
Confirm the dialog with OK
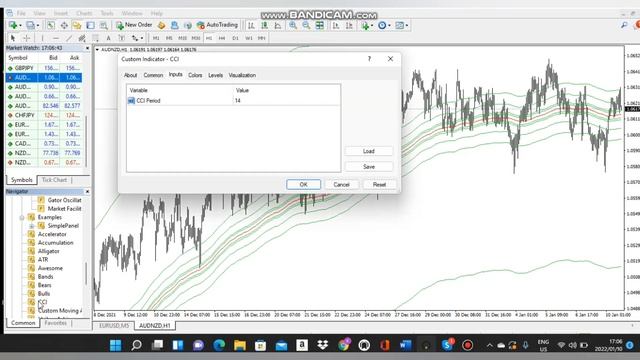(303, 184)
